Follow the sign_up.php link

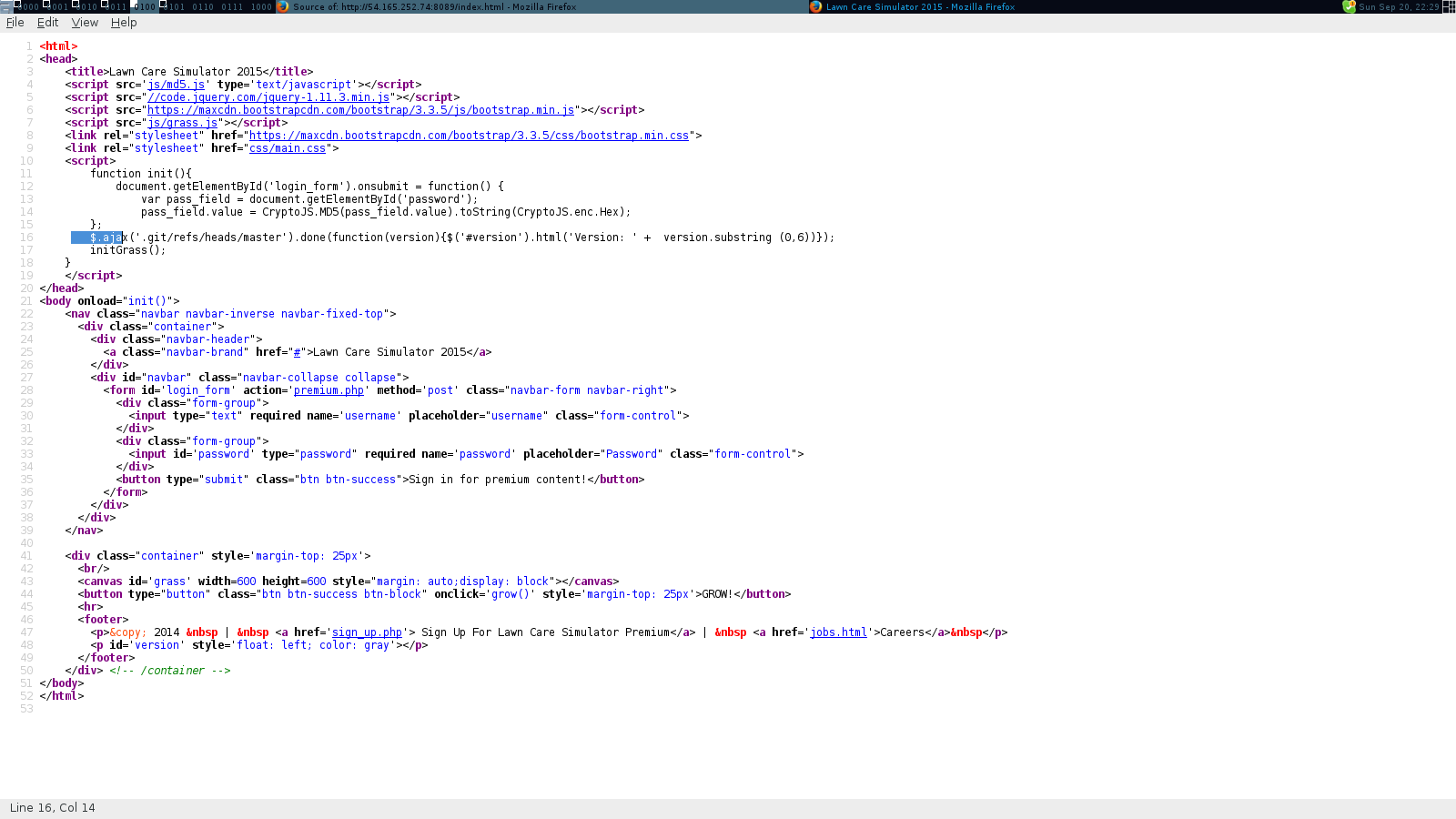pos(367,632)
